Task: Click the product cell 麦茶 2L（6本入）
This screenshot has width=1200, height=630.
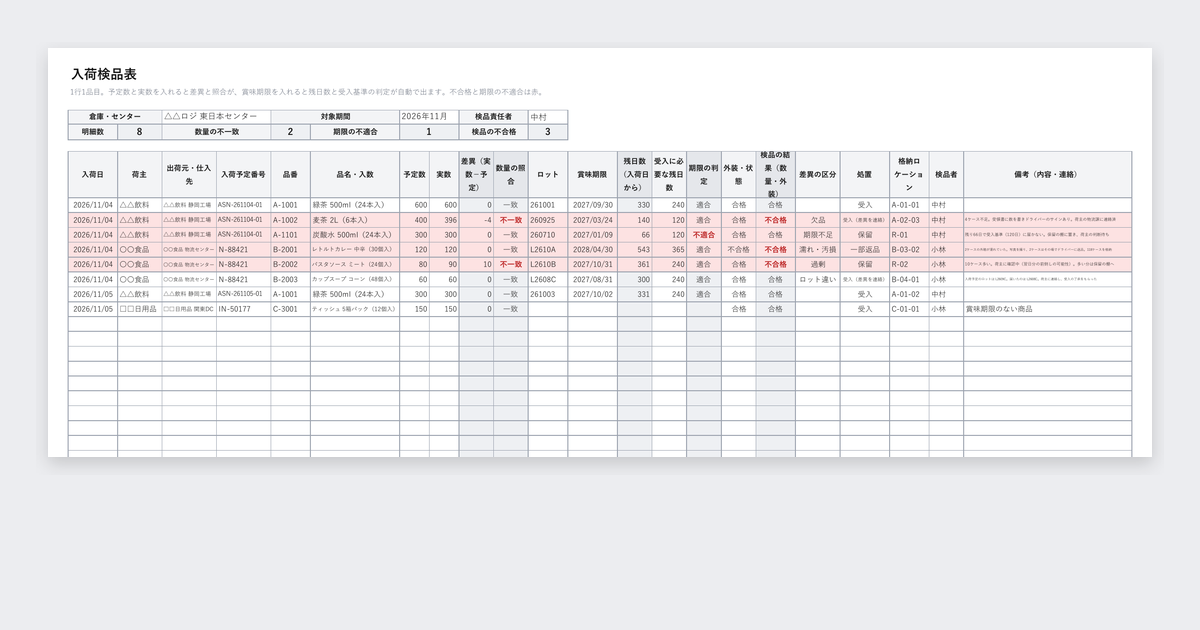Action: [x=355, y=220]
